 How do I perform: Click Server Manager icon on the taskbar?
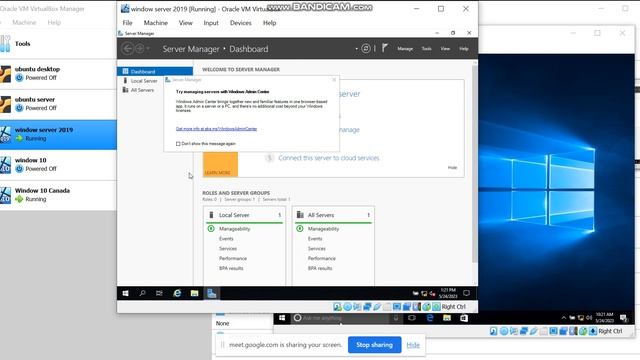[211, 293]
